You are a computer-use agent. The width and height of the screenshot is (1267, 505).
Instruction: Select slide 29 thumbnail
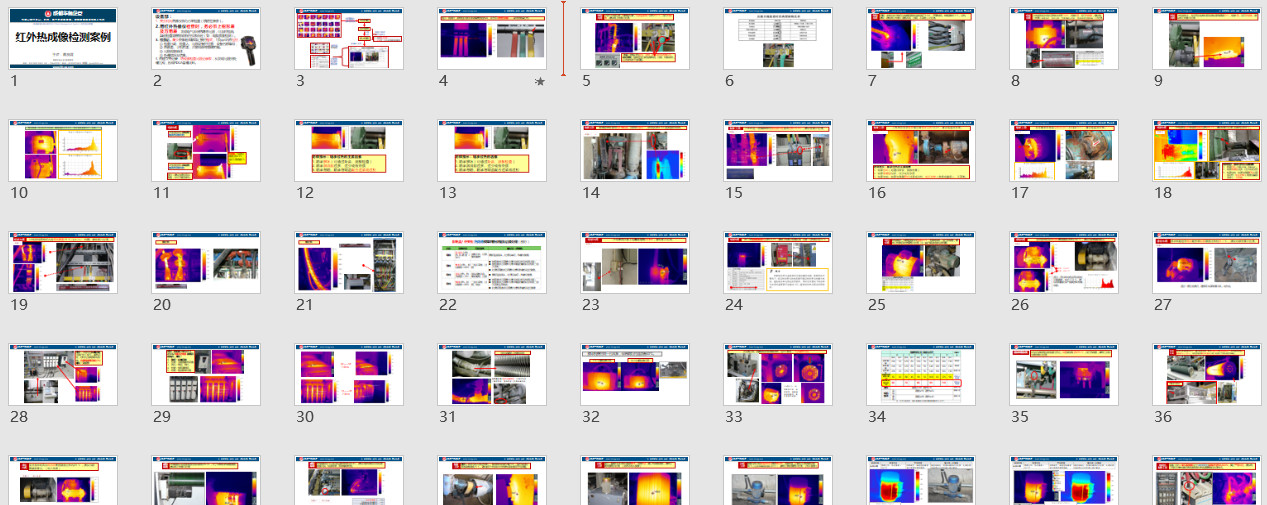(206, 375)
